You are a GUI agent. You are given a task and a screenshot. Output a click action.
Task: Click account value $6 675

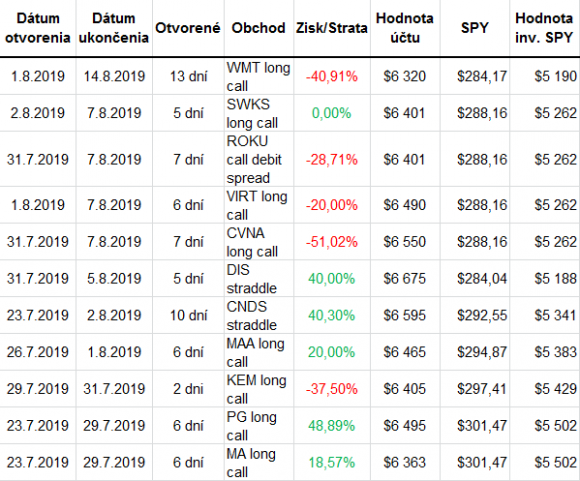405,279
